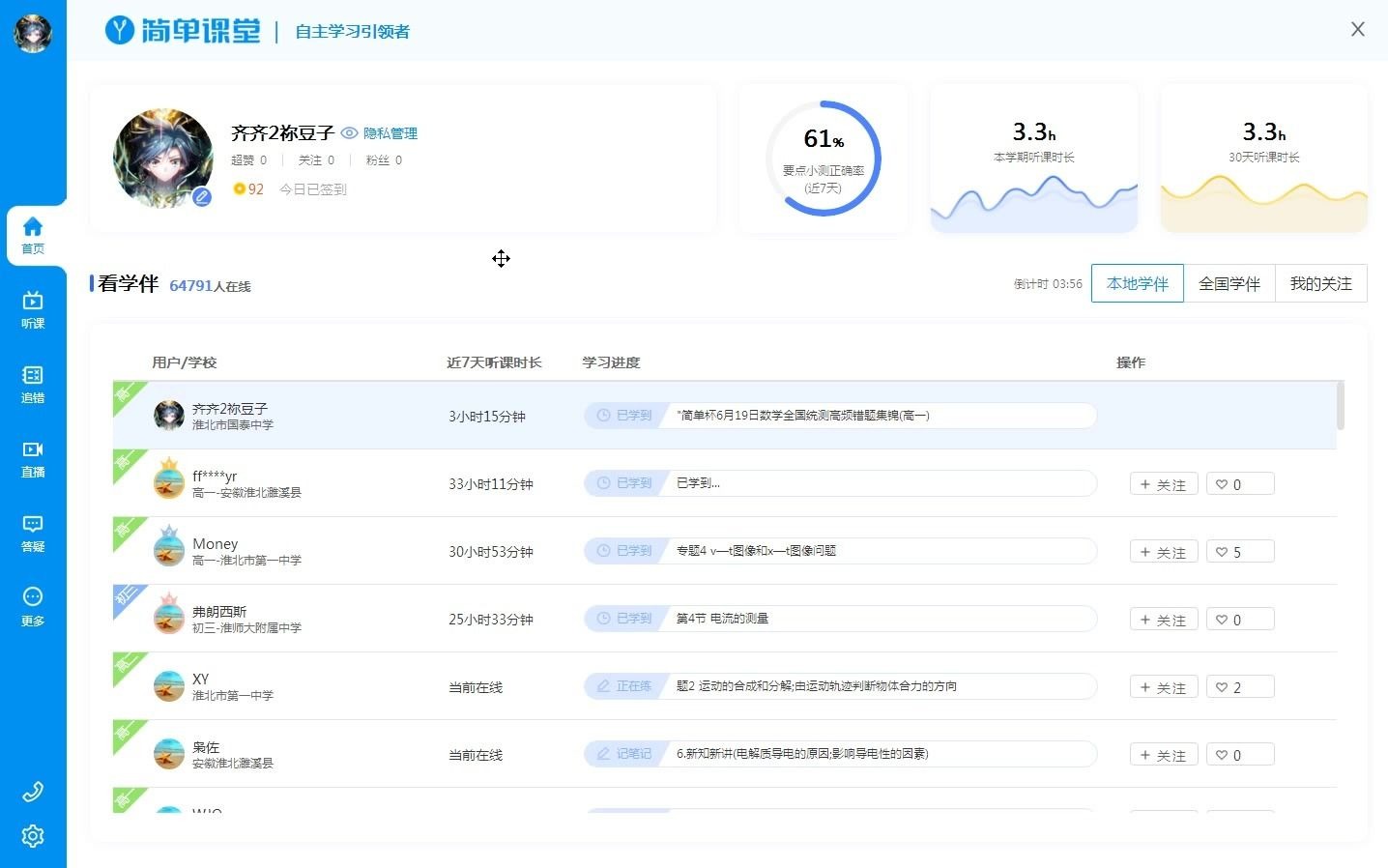Screen dimensions: 1388x868
Task: Click 记笔记 badge in 枭佐's row
Action: click(624, 754)
